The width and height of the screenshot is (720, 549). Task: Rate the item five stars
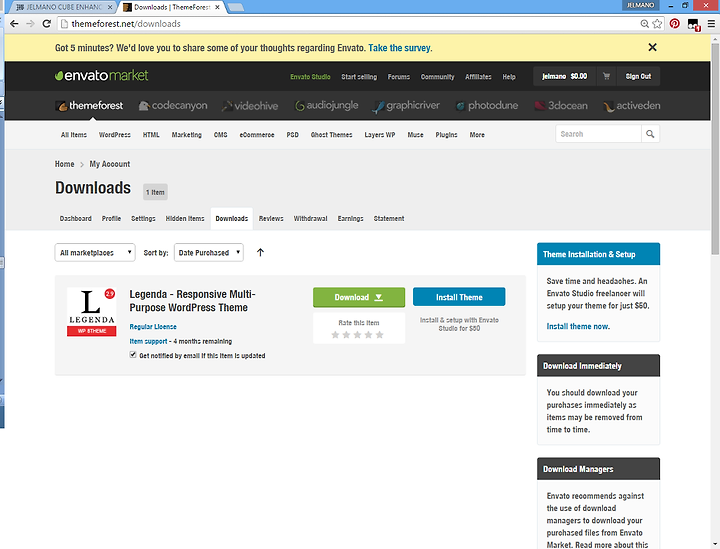pyautogui.click(x=379, y=335)
